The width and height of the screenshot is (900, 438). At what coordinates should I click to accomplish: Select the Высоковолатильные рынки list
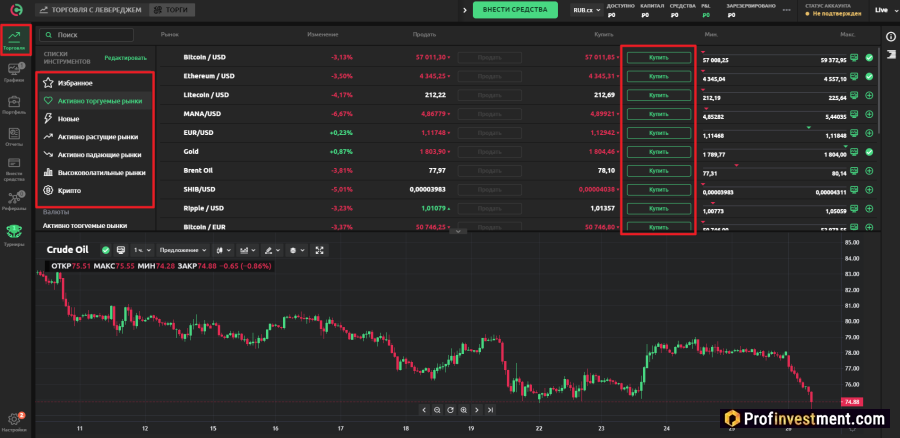[x=97, y=172]
